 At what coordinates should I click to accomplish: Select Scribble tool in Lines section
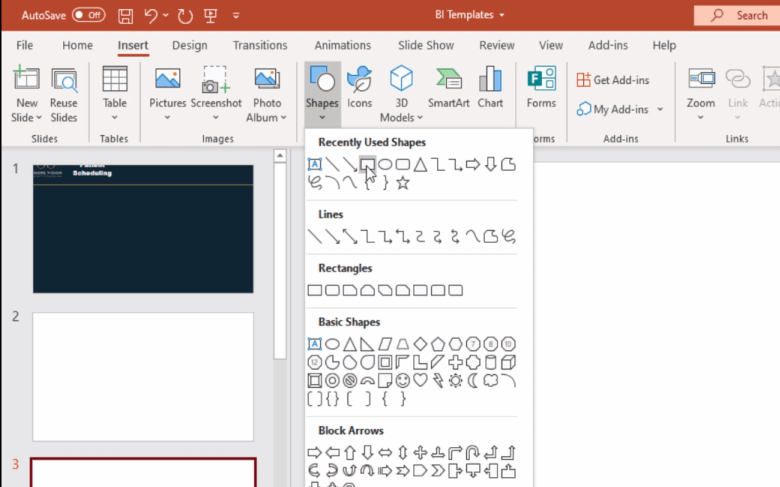pyautogui.click(x=508, y=236)
